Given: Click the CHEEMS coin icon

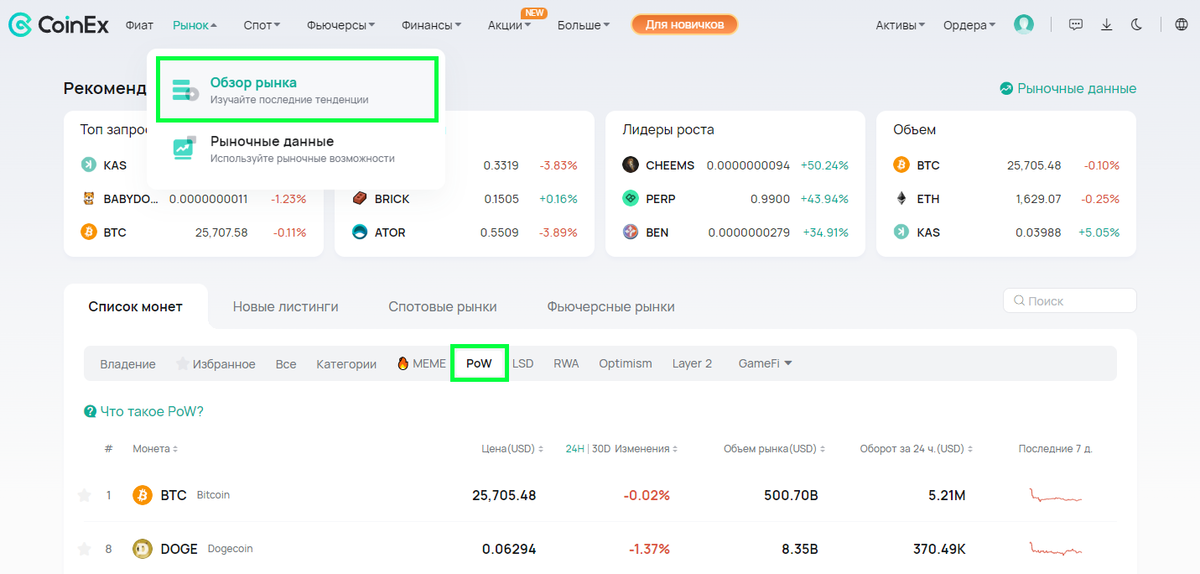Looking at the screenshot, I should [630, 165].
